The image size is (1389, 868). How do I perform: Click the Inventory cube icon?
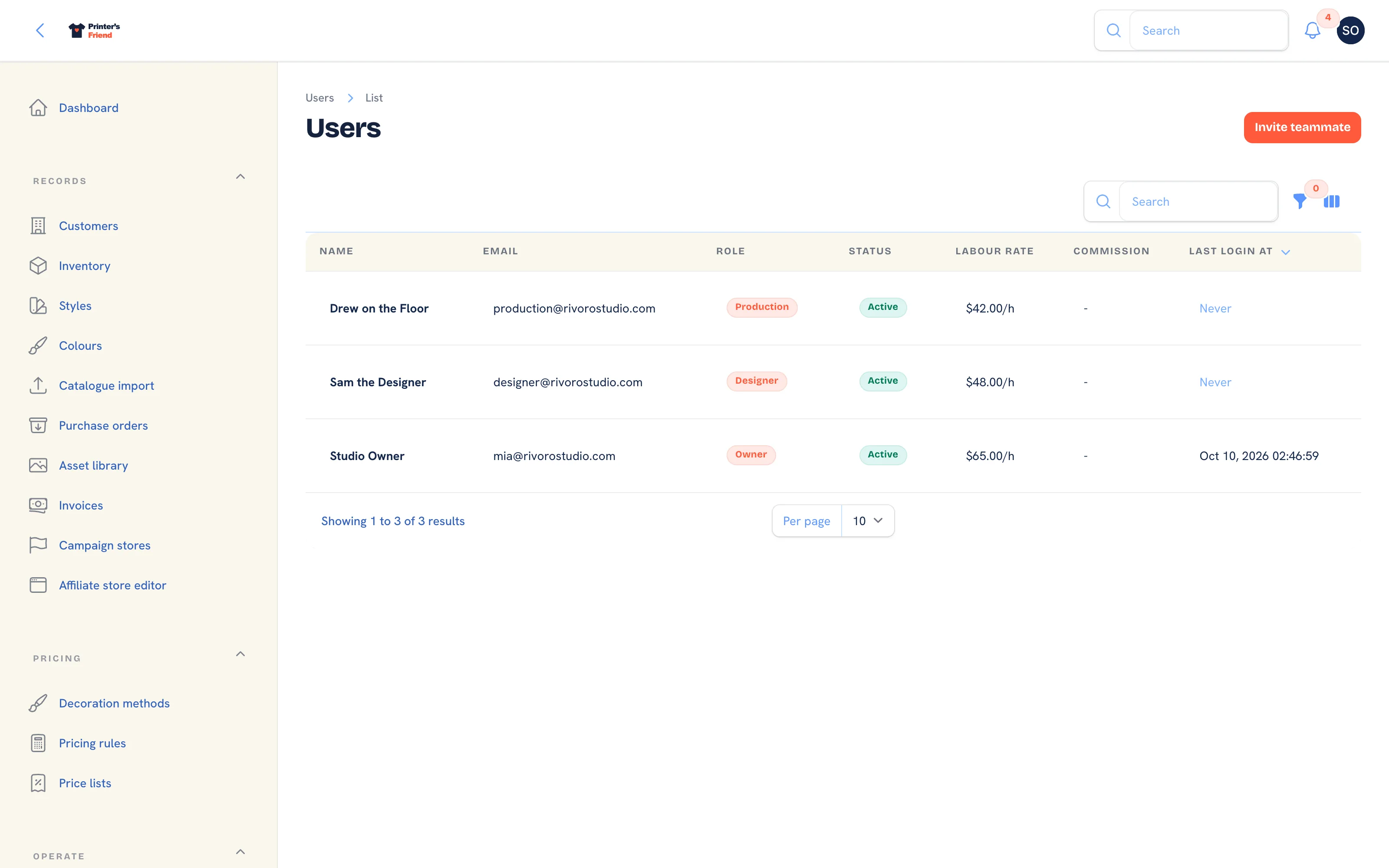point(39,266)
